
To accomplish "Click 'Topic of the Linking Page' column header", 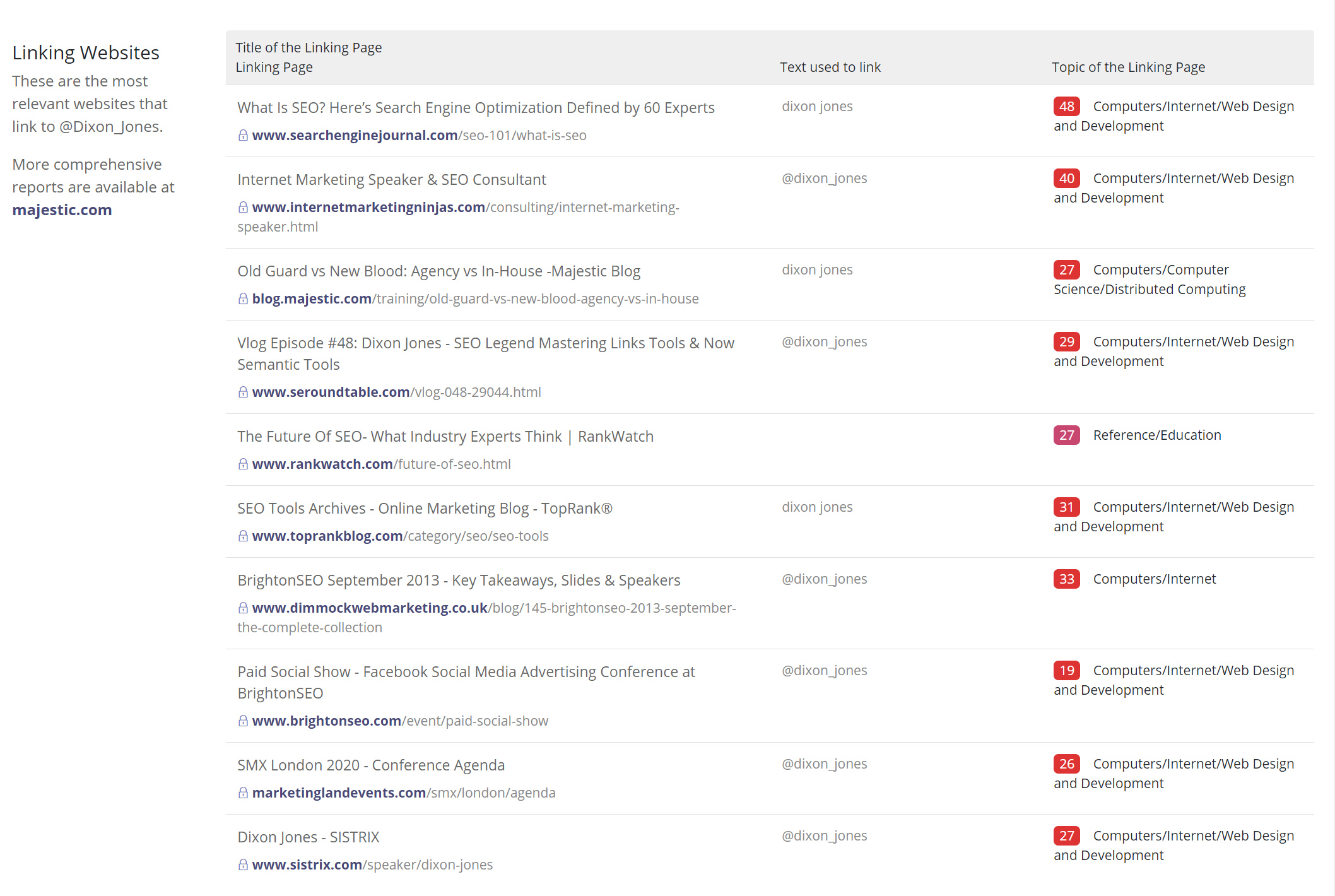I will tap(1128, 67).
